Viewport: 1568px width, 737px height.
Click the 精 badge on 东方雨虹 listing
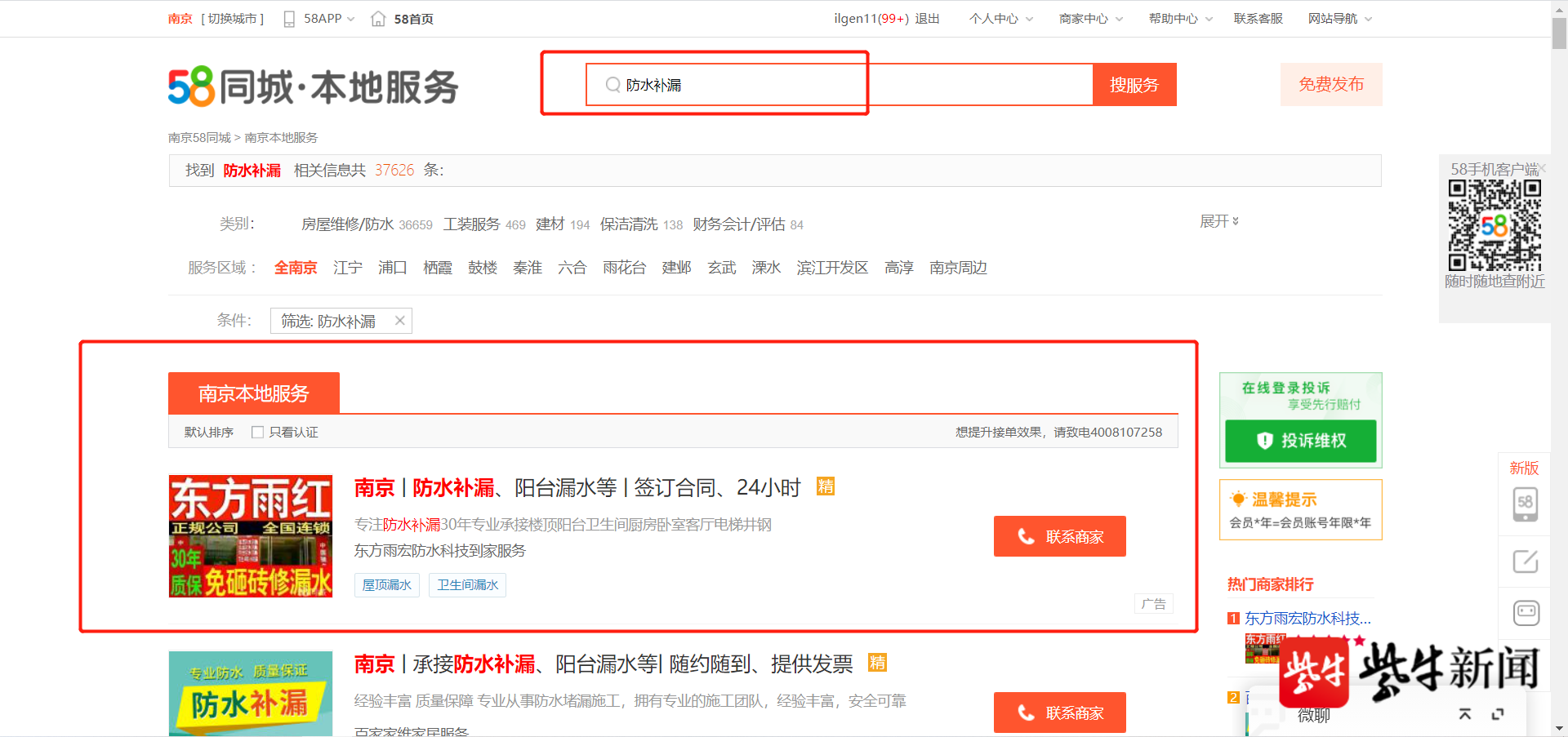(x=826, y=486)
